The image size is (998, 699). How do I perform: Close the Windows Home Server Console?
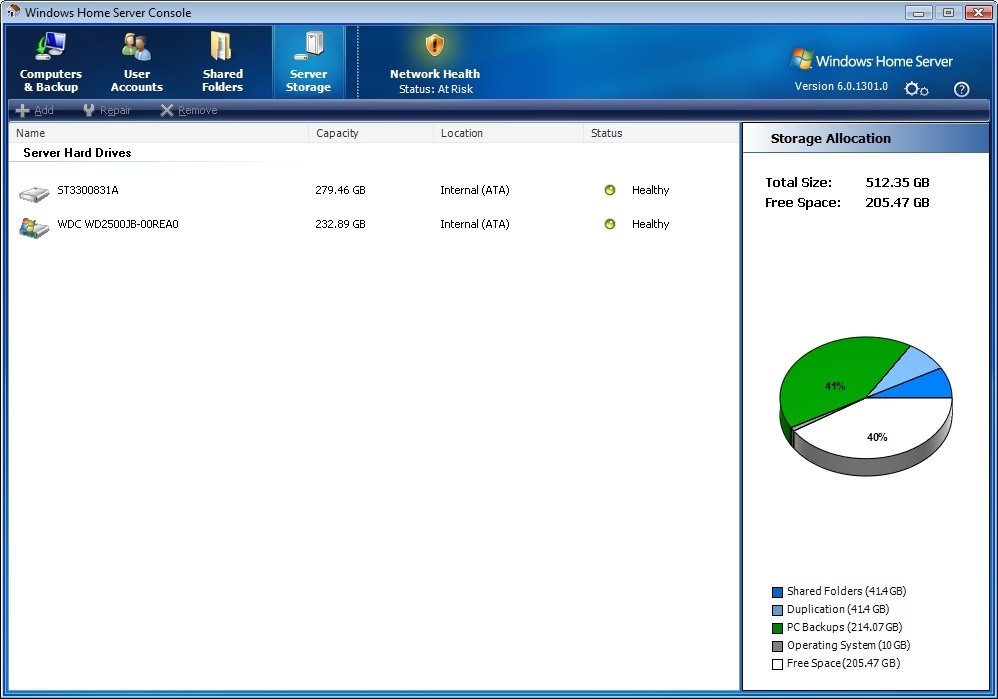(978, 12)
